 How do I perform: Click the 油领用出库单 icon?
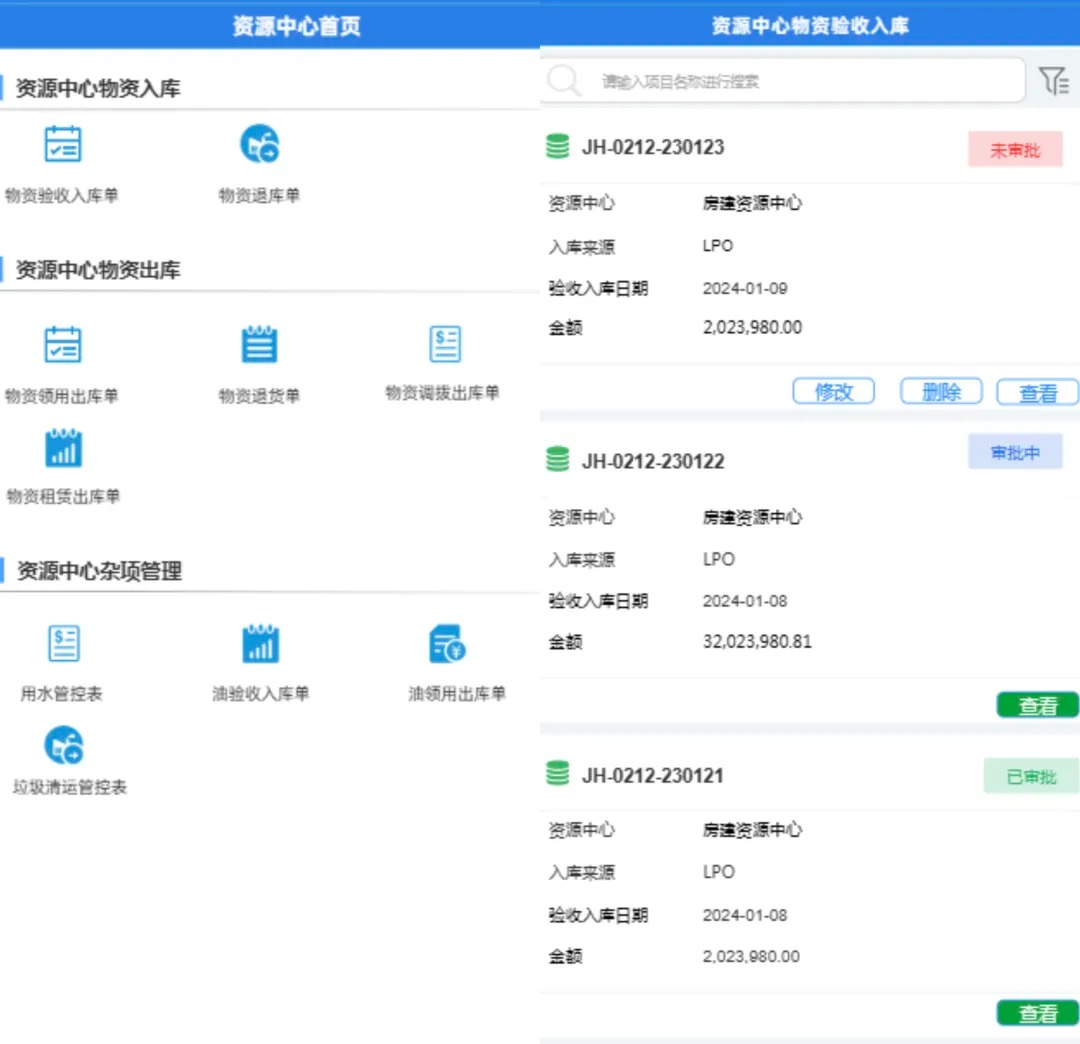445,645
